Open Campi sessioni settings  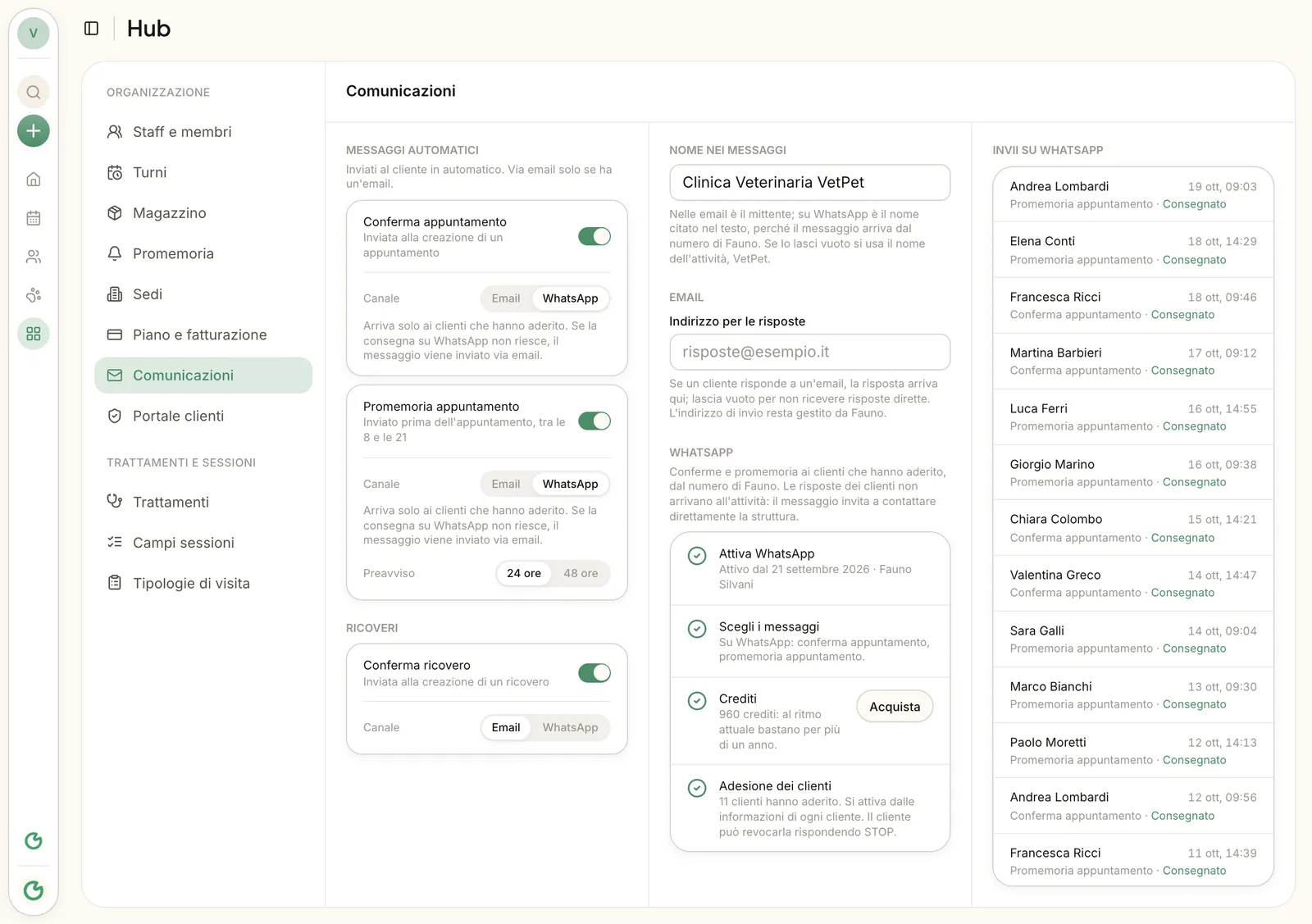click(203, 543)
